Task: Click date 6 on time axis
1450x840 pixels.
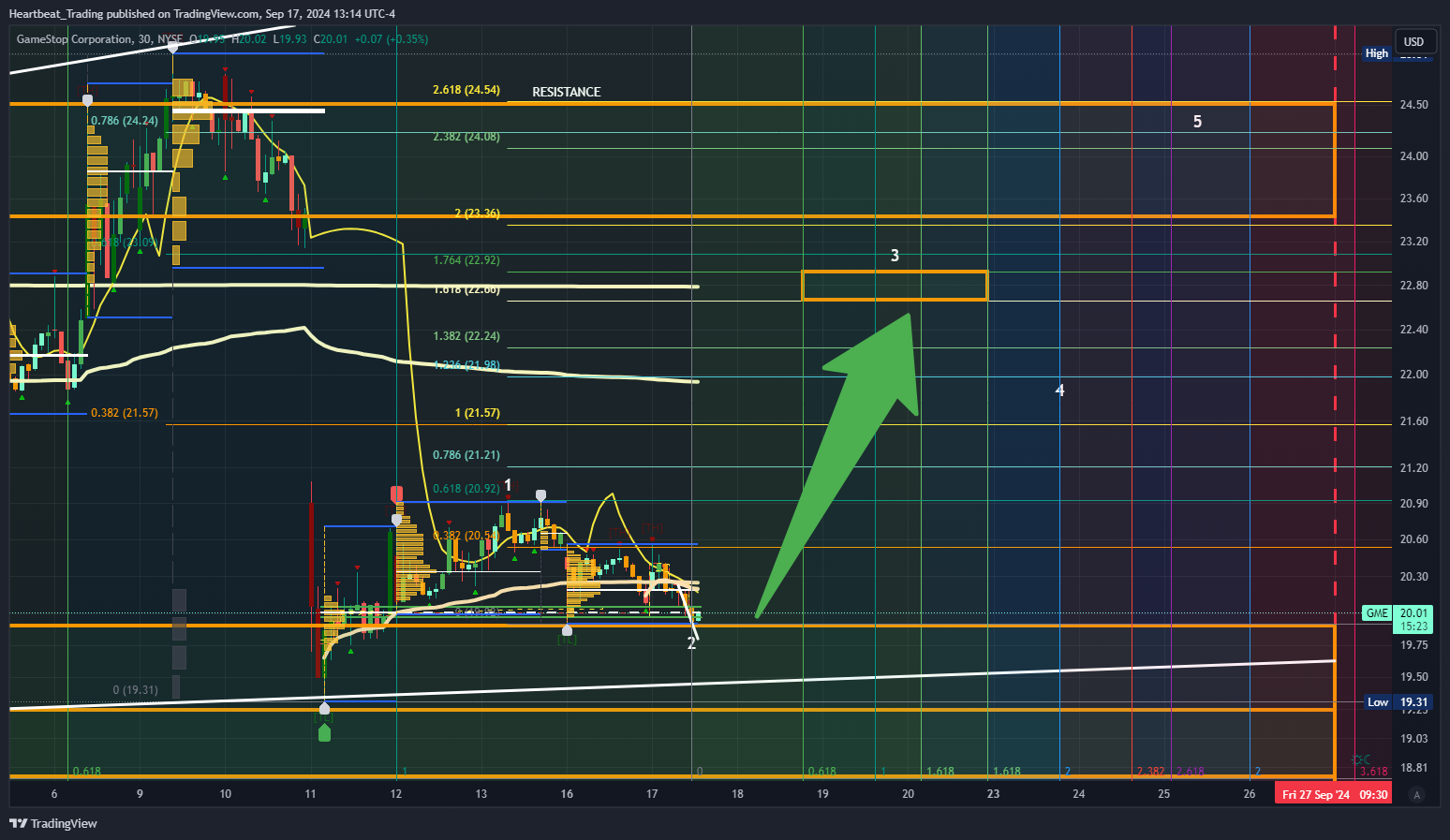Action: click(54, 794)
